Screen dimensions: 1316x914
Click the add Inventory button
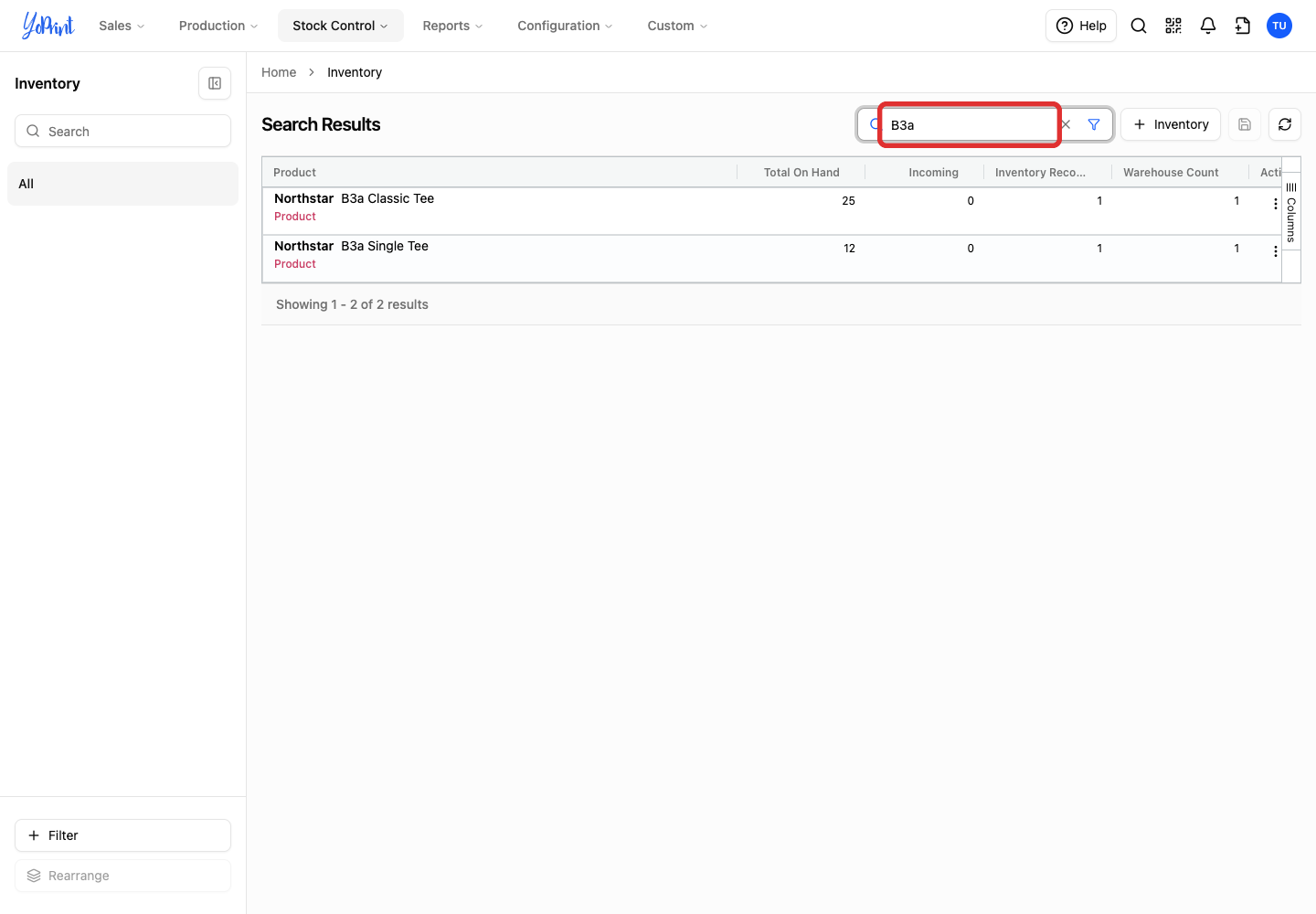tap(1171, 124)
